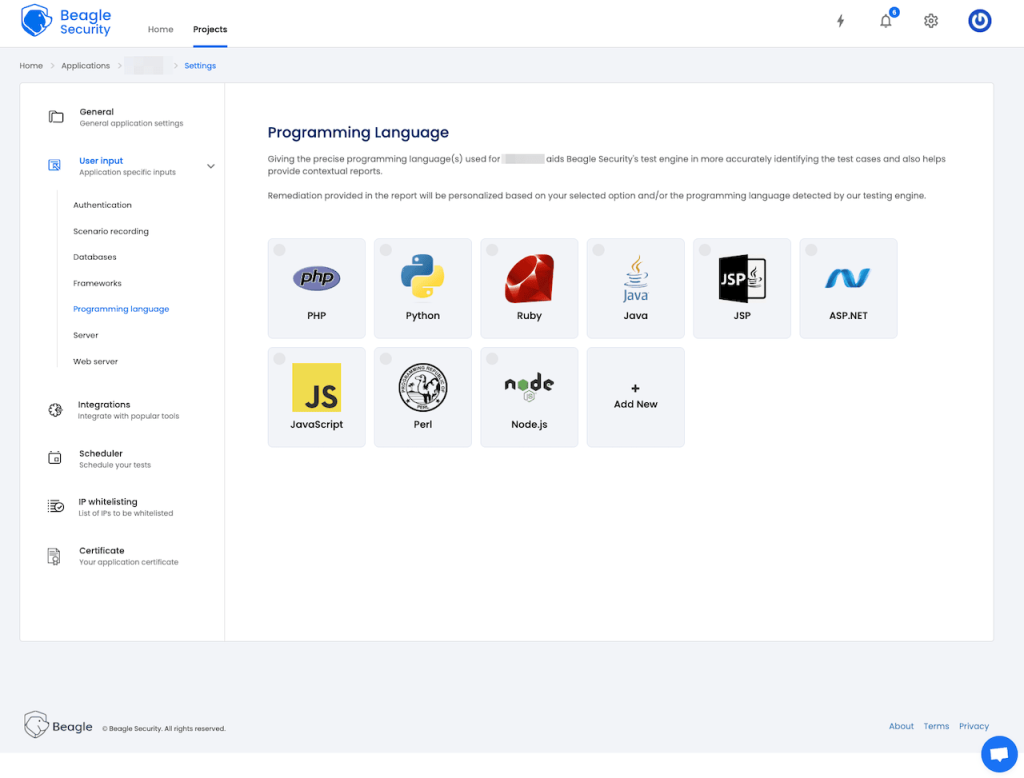This screenshot has width=1024, height=778.
Task: Open the Terms footer link
Action: pos(936,726)
